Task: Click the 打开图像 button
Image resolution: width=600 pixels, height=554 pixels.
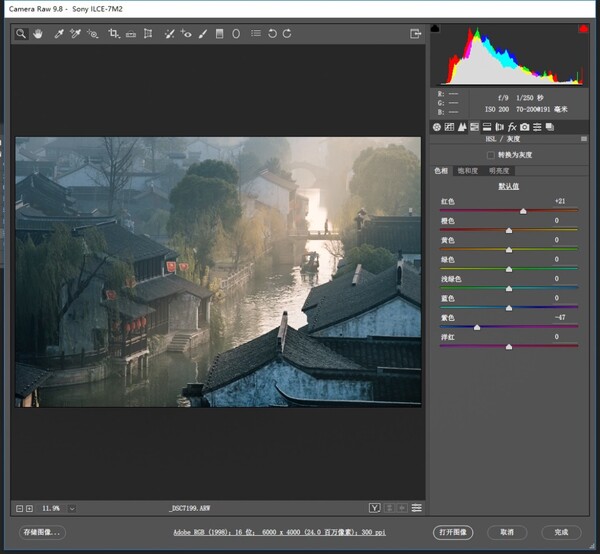Action: tap(453, 532)
